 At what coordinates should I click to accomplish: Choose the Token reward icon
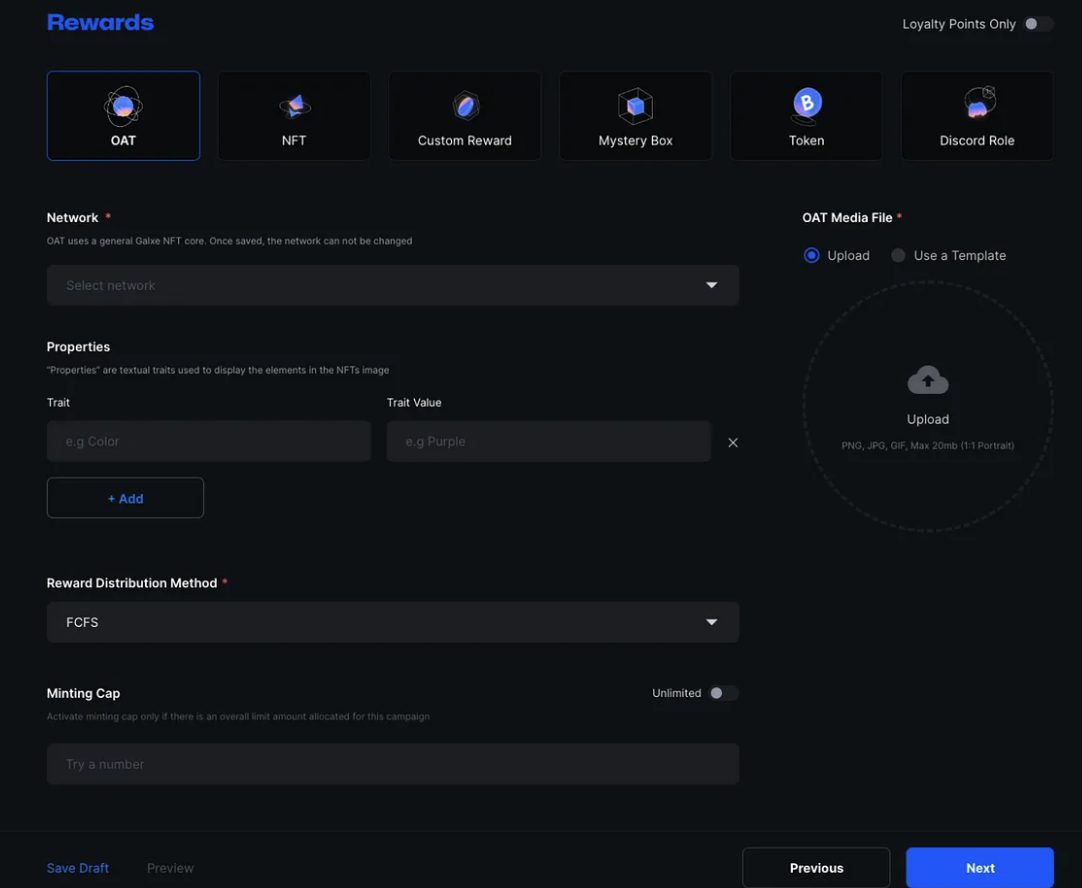pyautogui.click(x=807, y=103)
